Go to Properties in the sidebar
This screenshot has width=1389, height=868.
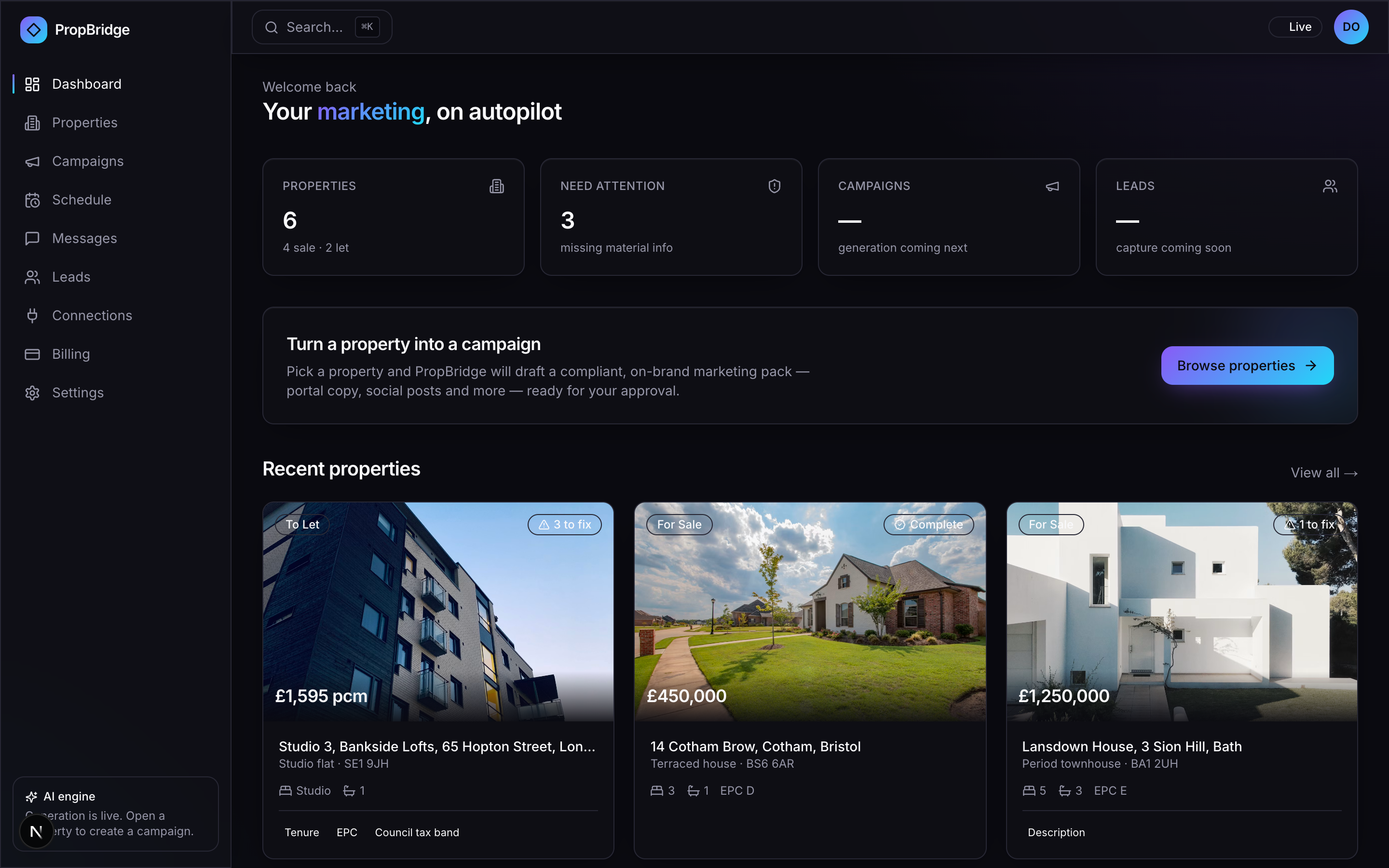(116, 123)
